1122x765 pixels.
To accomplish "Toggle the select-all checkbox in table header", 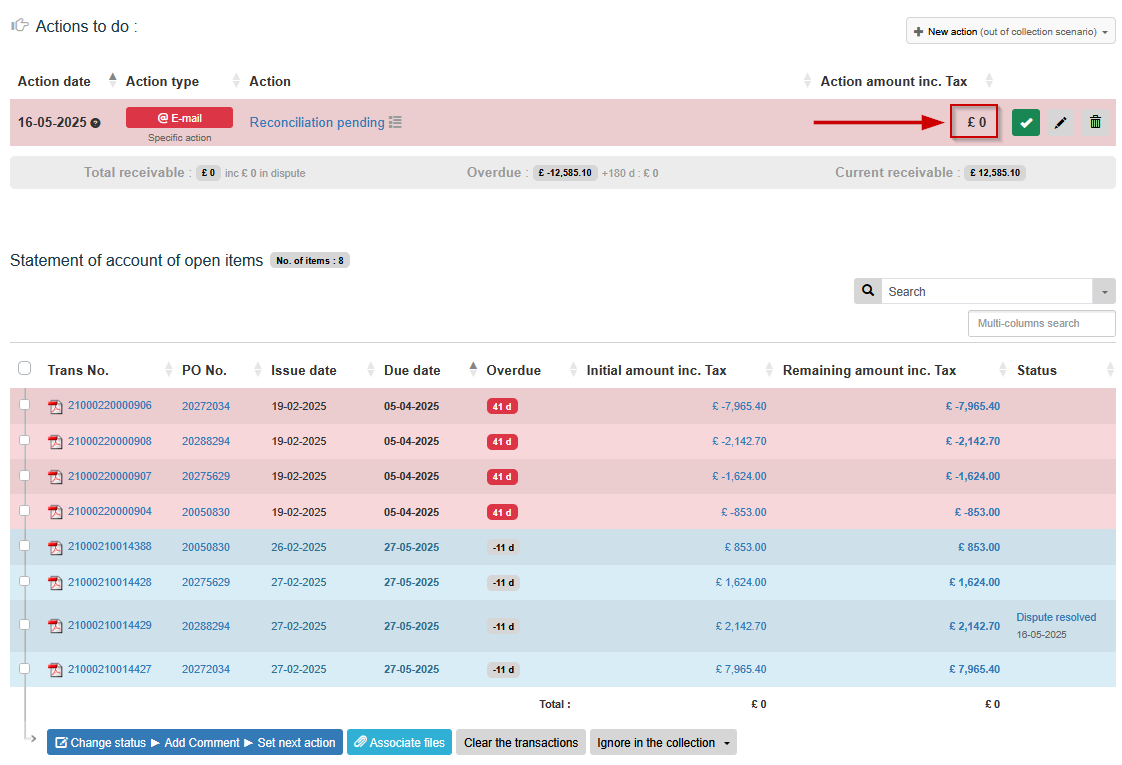I will [25, 369].
